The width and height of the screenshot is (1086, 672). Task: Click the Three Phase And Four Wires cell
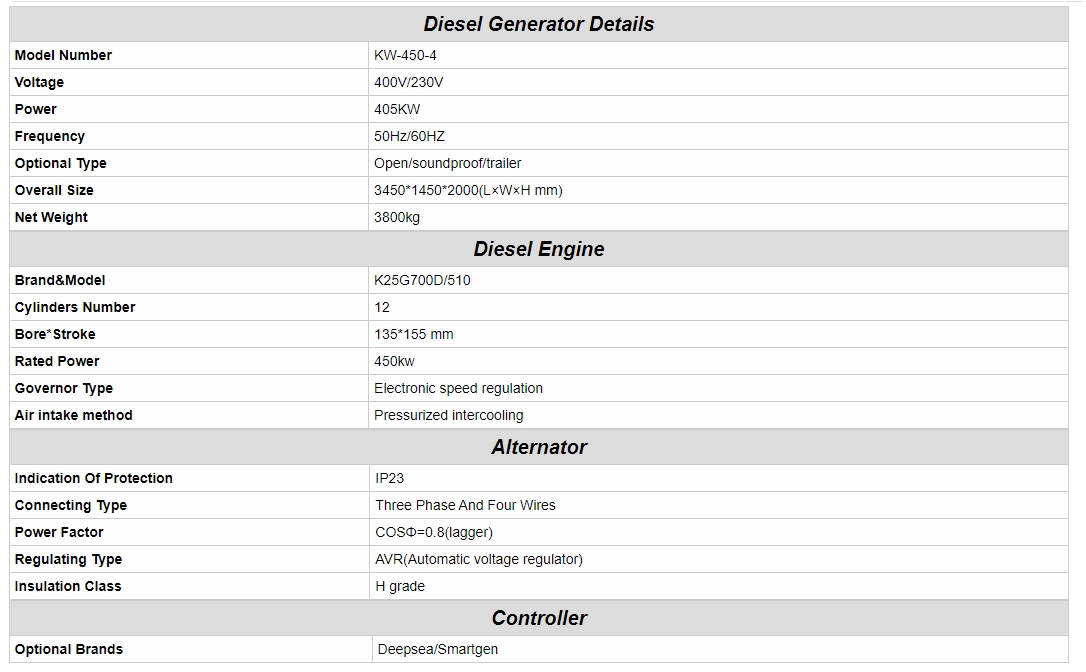click(465, 505)
